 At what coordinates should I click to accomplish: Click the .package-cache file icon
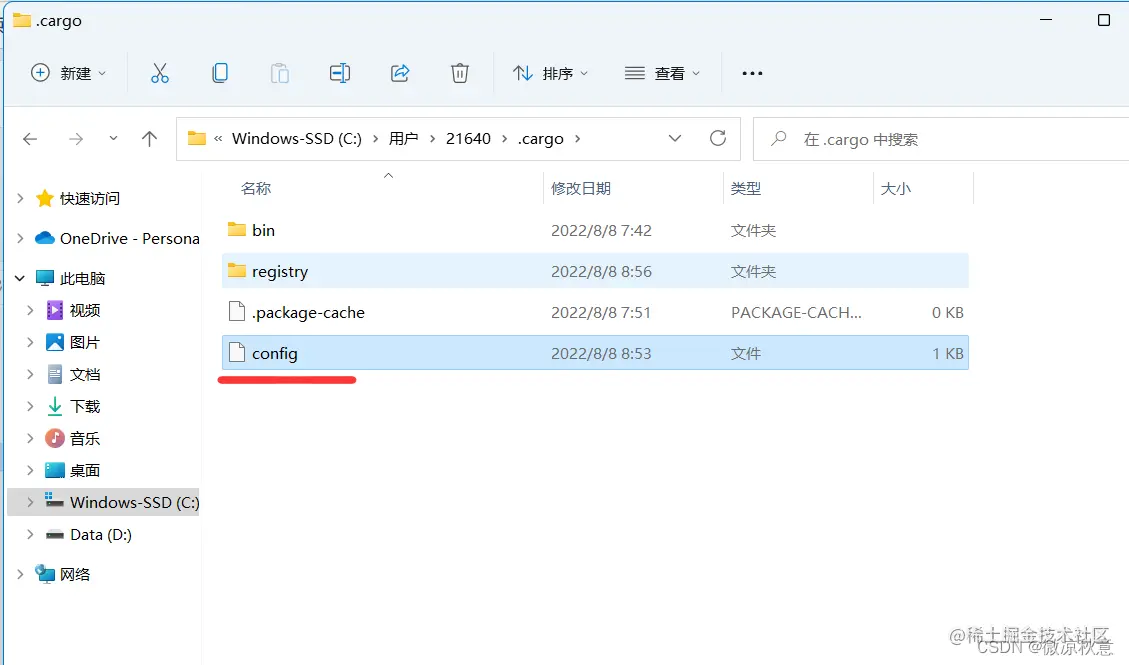pos(237,311)
